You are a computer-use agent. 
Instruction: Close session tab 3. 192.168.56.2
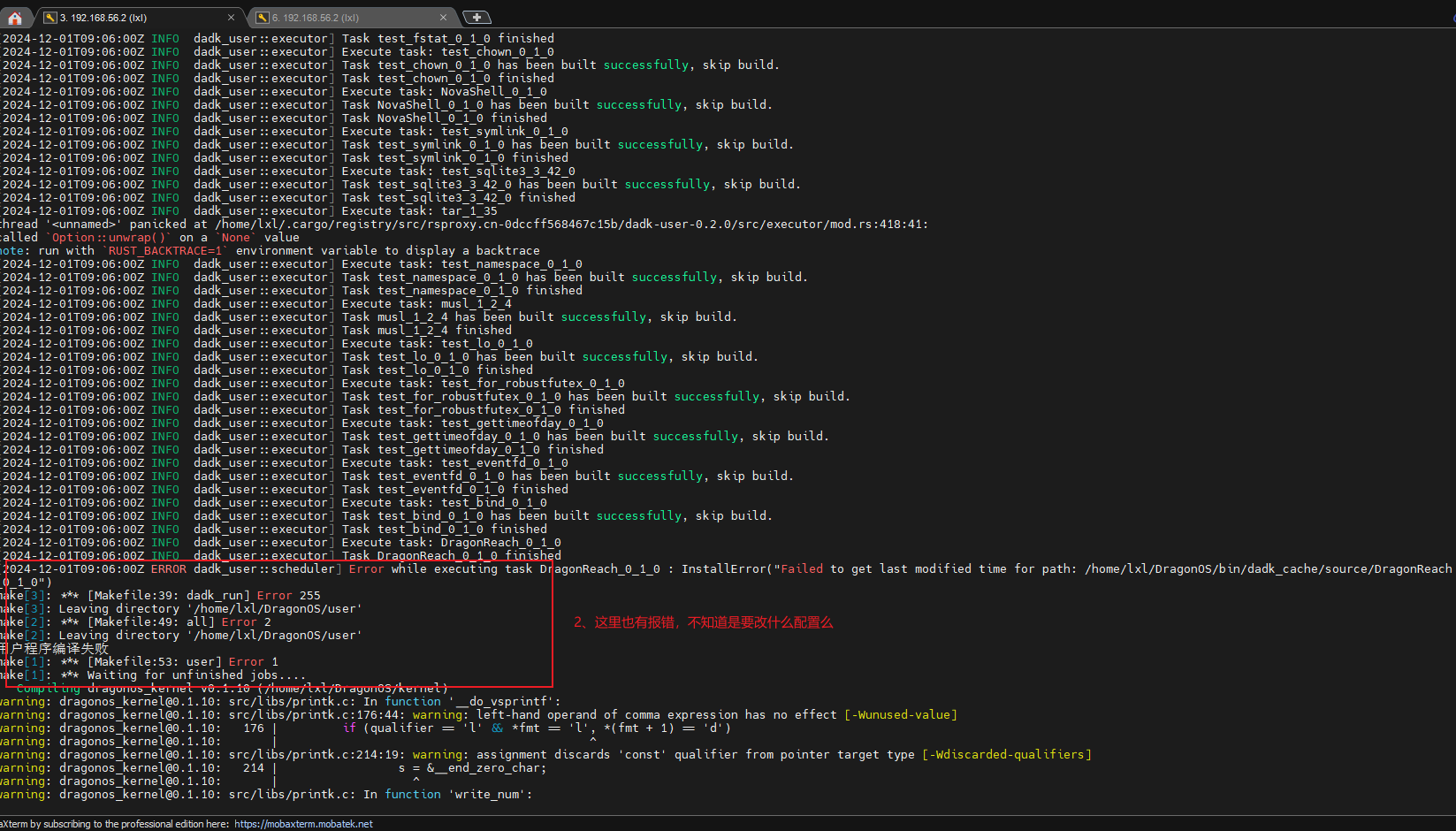(232, 18)
